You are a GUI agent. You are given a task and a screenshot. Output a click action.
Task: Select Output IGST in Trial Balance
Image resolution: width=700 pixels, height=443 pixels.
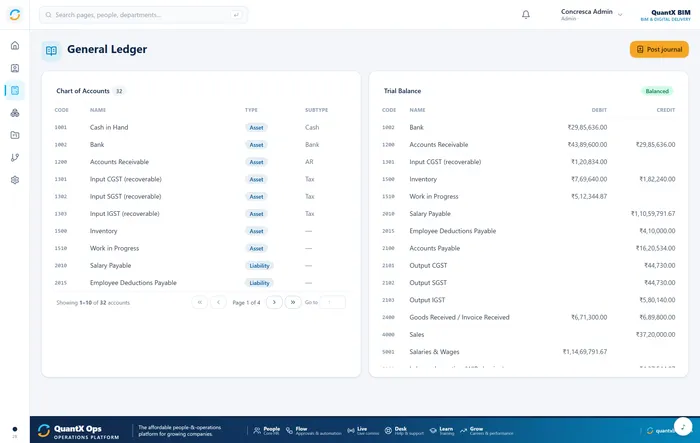coord(529,300)
